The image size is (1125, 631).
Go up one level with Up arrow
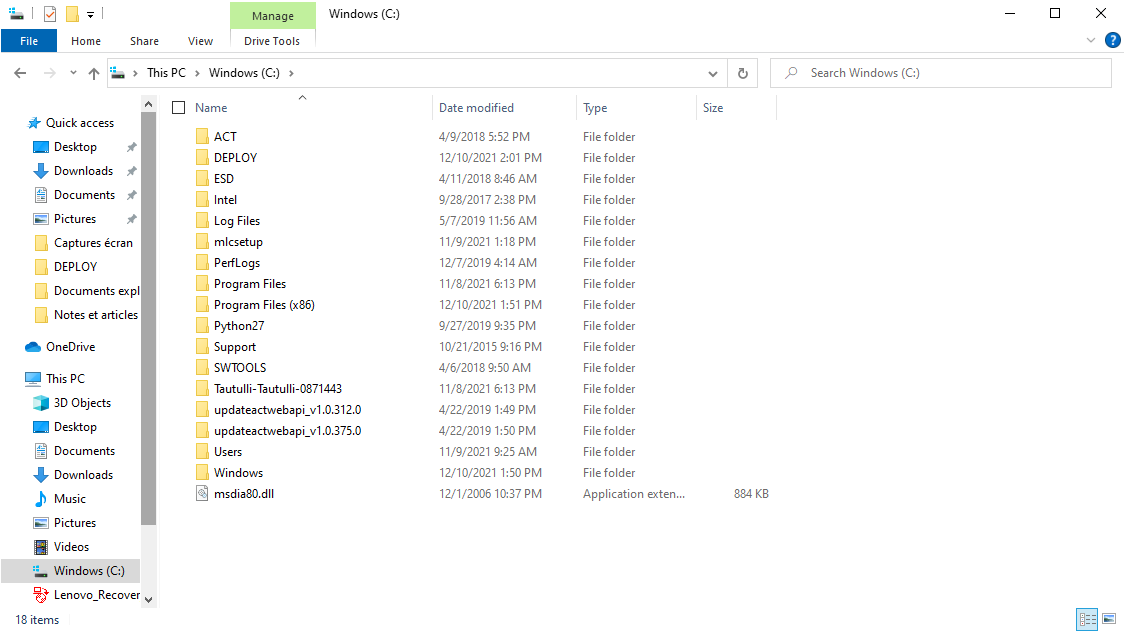[94, 73]
